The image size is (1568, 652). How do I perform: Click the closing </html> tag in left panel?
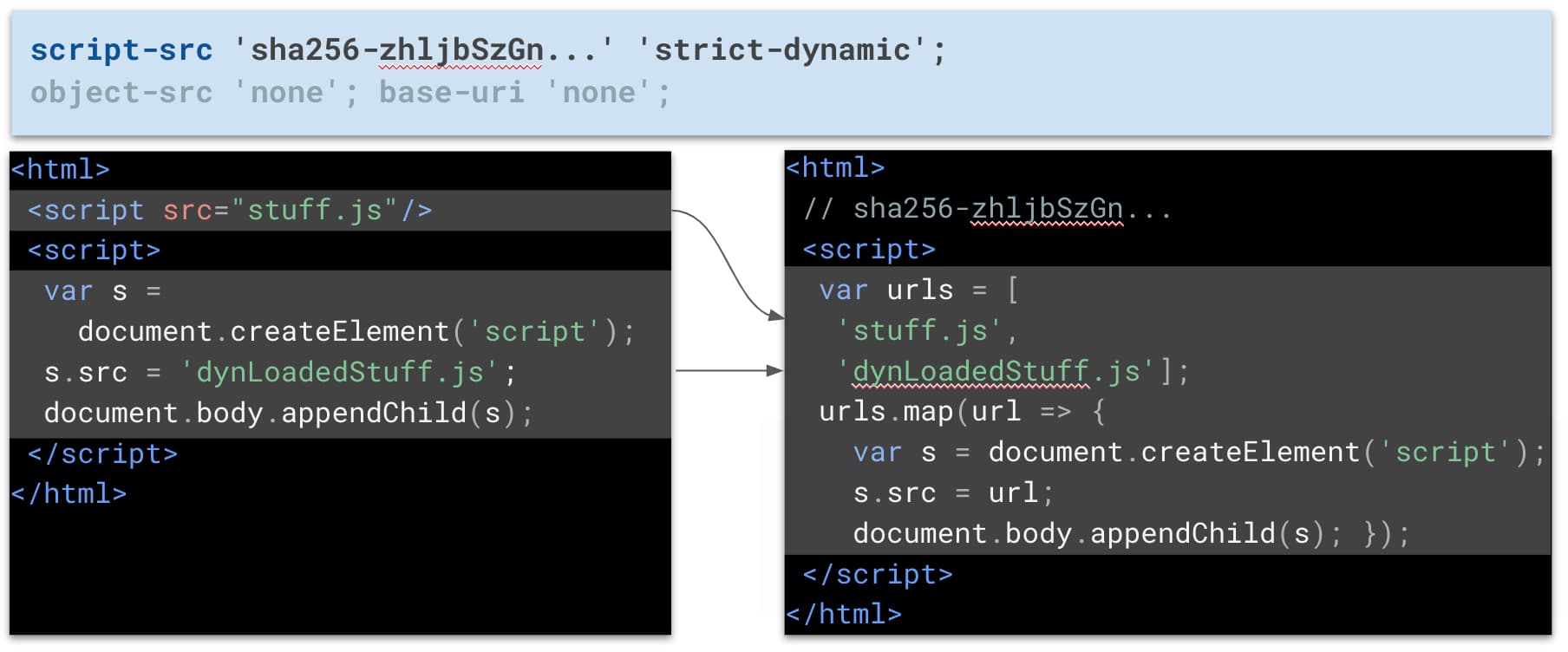69,494
